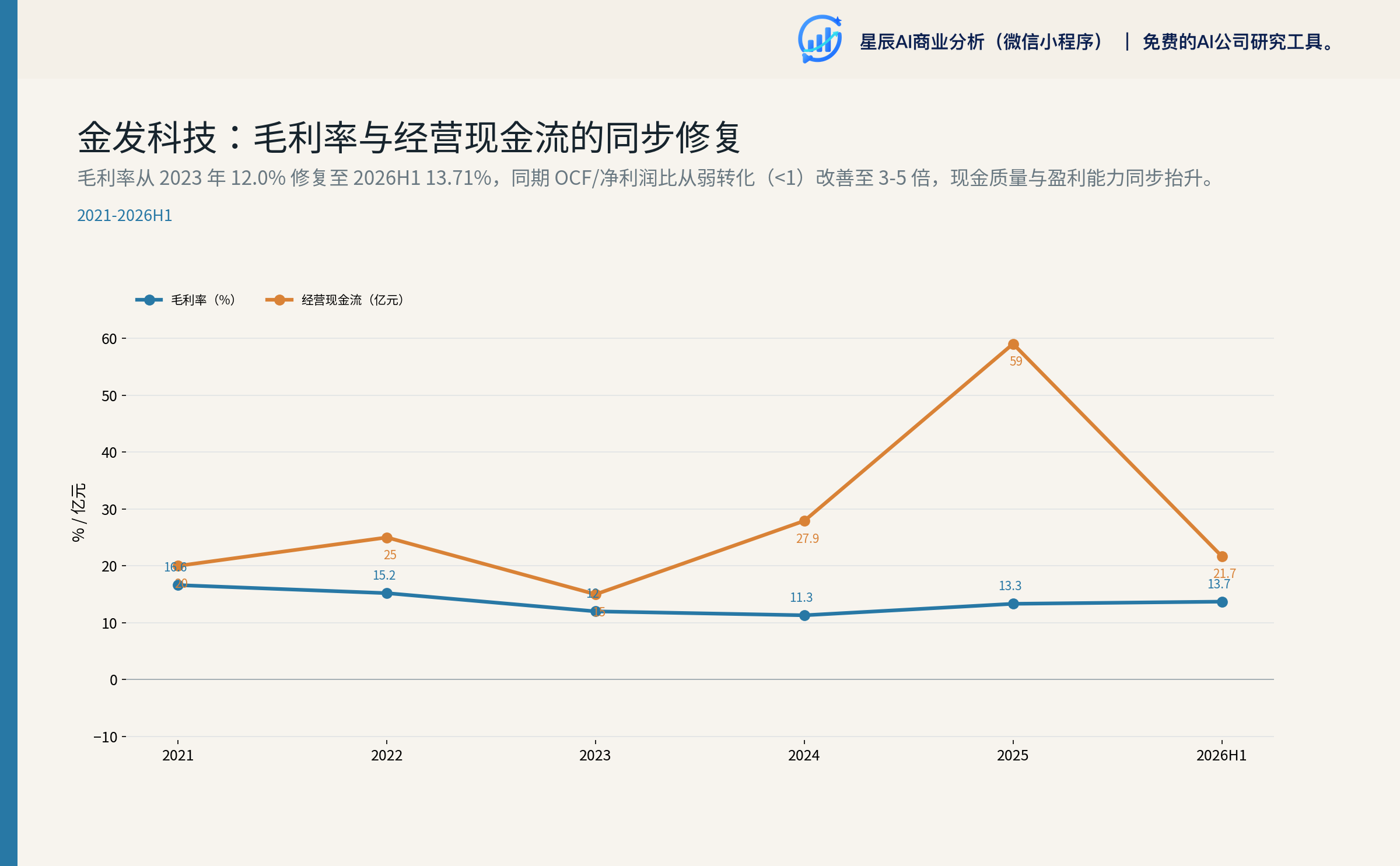
Task: Click the x-axis label 2022
Action: 387,755
